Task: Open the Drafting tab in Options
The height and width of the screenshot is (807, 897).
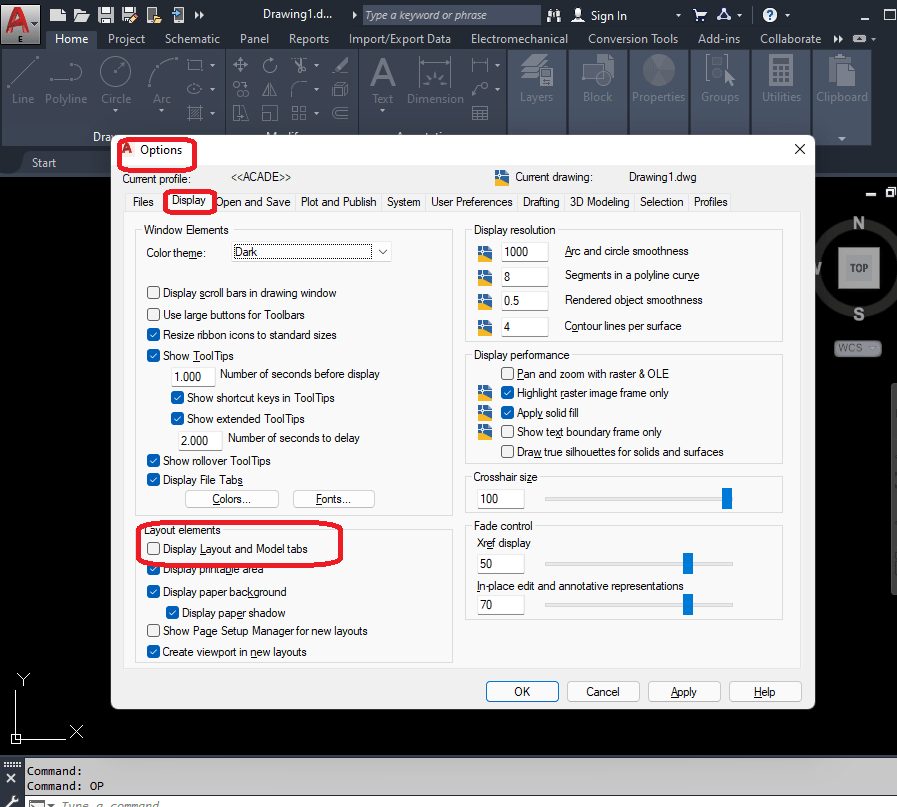Action: pyautogui.click(x=541, y=202)
